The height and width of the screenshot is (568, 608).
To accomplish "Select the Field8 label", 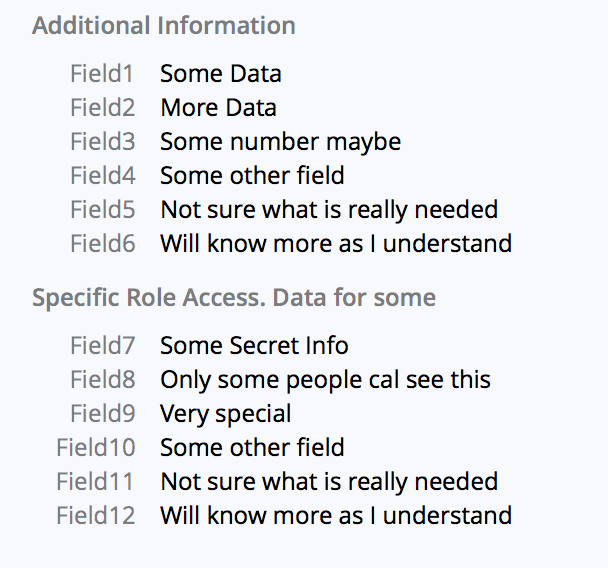I will [103, 380].
